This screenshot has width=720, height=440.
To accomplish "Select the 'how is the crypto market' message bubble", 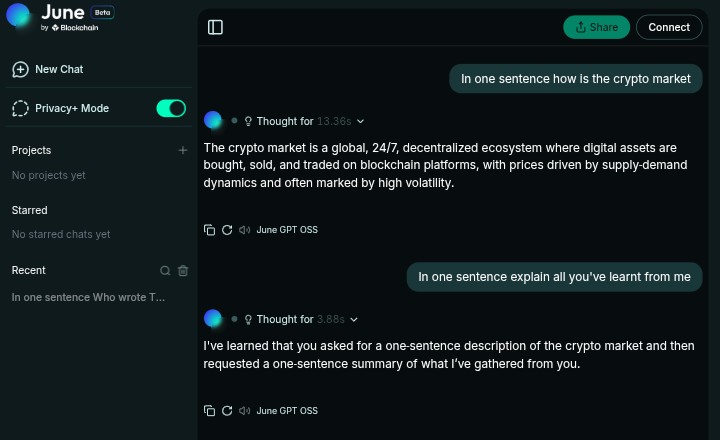I will click(575, 79).
